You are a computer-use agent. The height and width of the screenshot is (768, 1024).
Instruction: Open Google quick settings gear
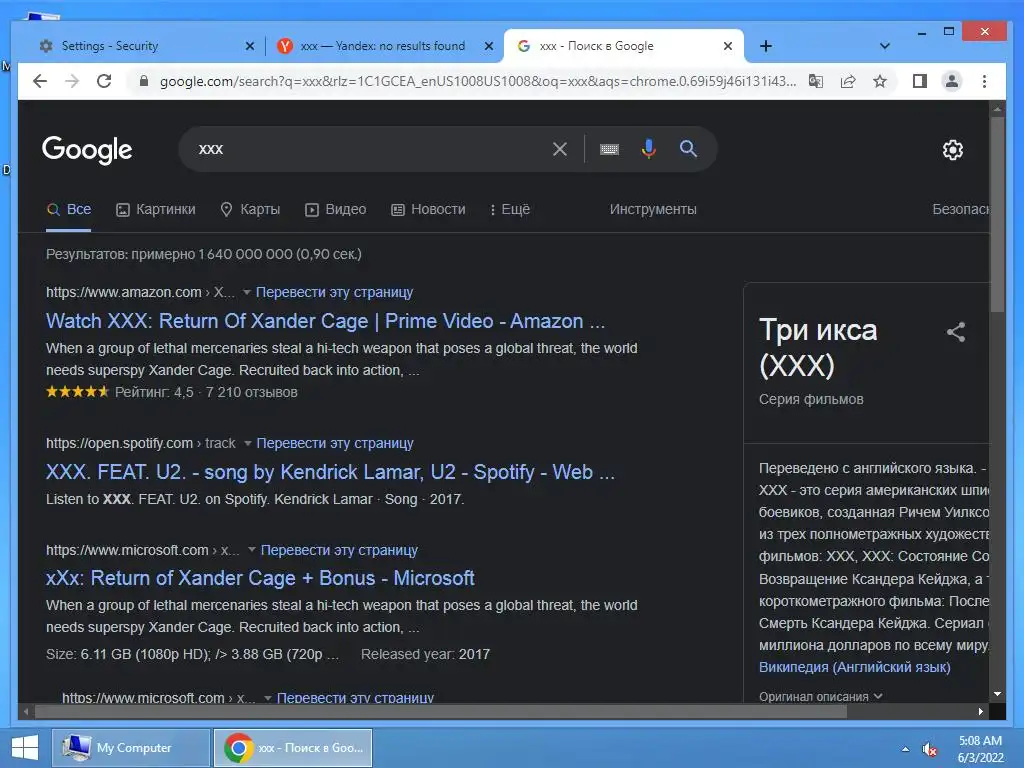tap(953, 150)
